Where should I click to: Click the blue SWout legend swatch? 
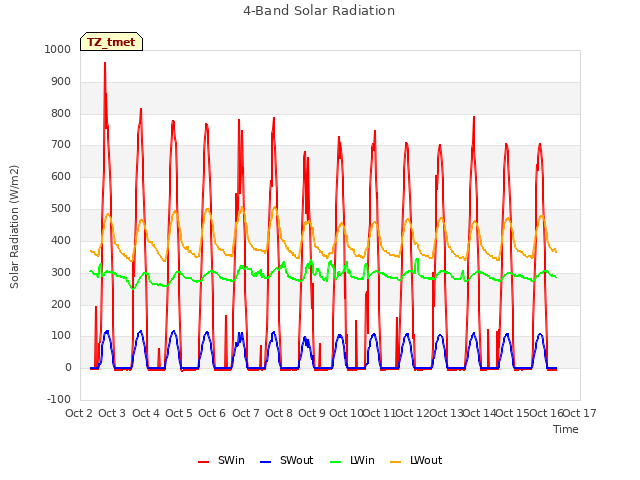(x=265, y=462)
